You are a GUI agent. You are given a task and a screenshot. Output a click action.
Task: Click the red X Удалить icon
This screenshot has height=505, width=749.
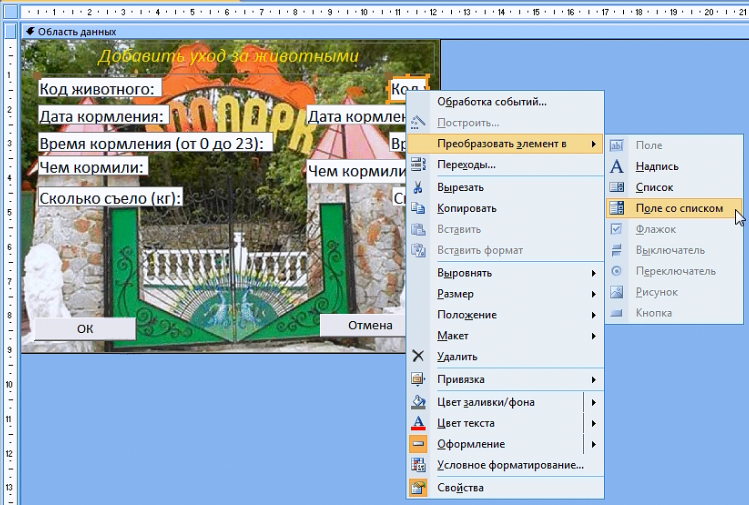(x=418, y=356)
